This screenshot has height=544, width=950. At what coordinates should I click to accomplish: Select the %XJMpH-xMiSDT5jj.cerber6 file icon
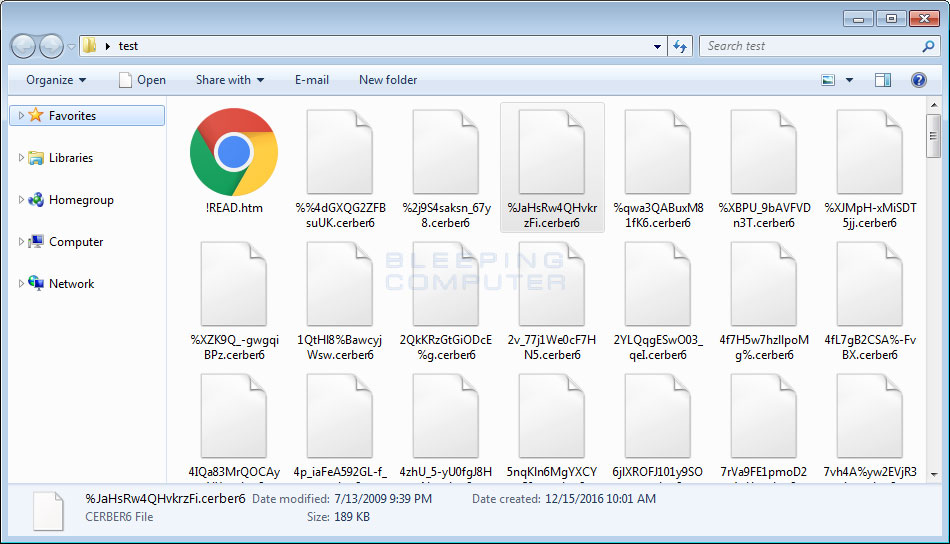click(x=870, y=152)
